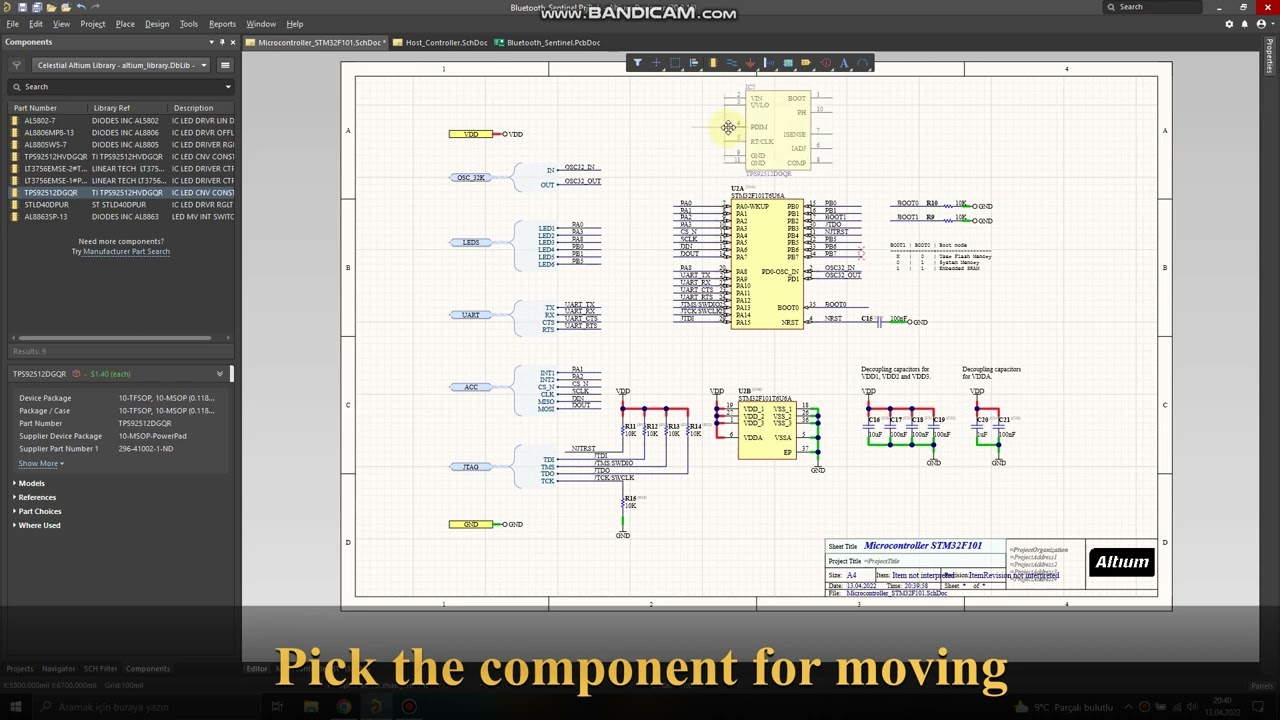
Task: Click Show More in the part details
Action: 41,464
